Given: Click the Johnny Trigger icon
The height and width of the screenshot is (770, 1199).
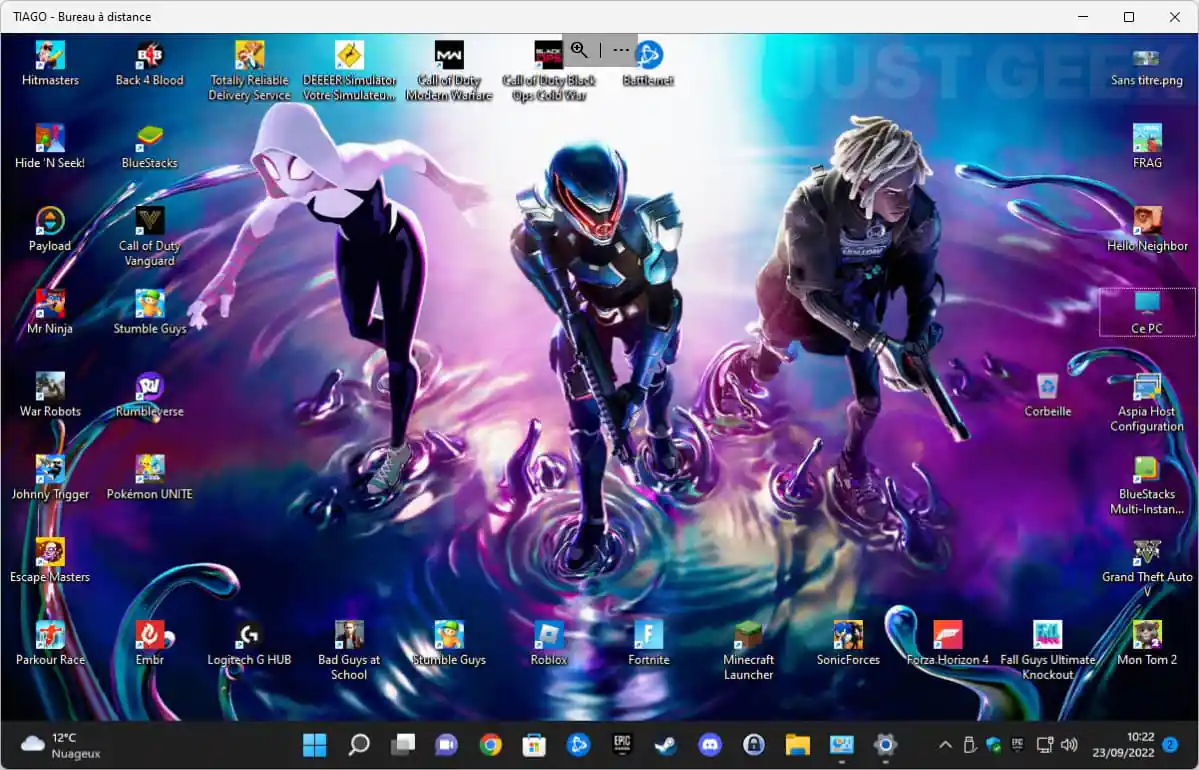Looking at the screenshot, I should pos(50,477).
